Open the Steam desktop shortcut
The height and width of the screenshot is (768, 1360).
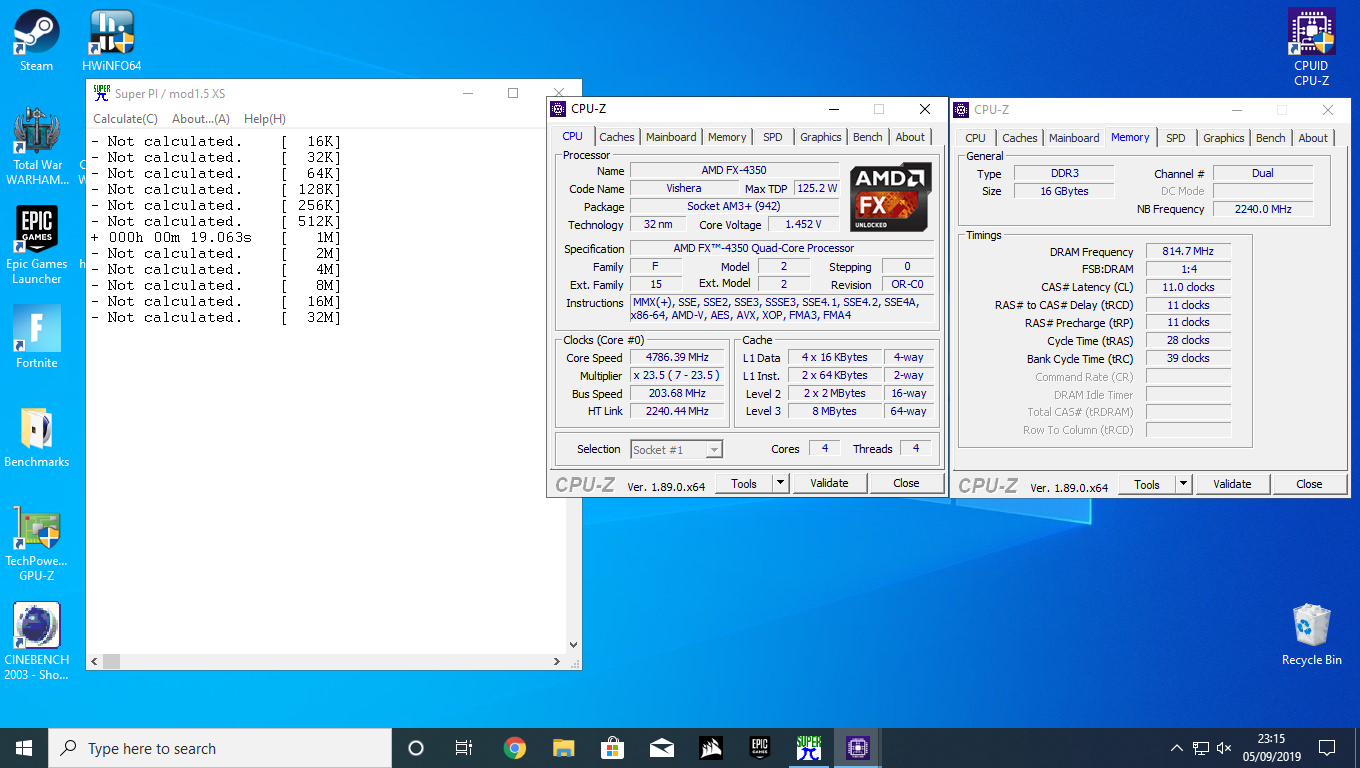tap(37, 40)
